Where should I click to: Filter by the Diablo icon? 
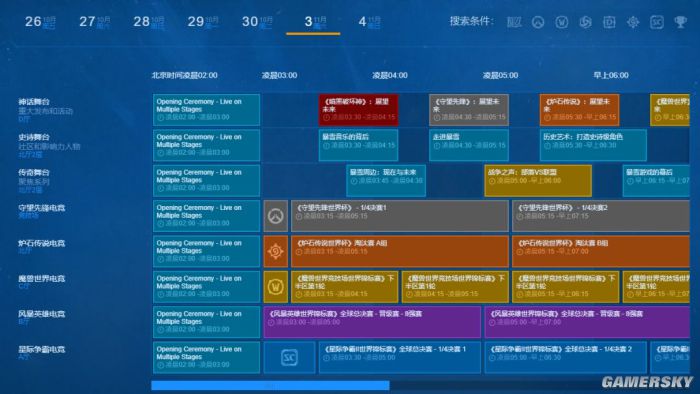[609, 22]
